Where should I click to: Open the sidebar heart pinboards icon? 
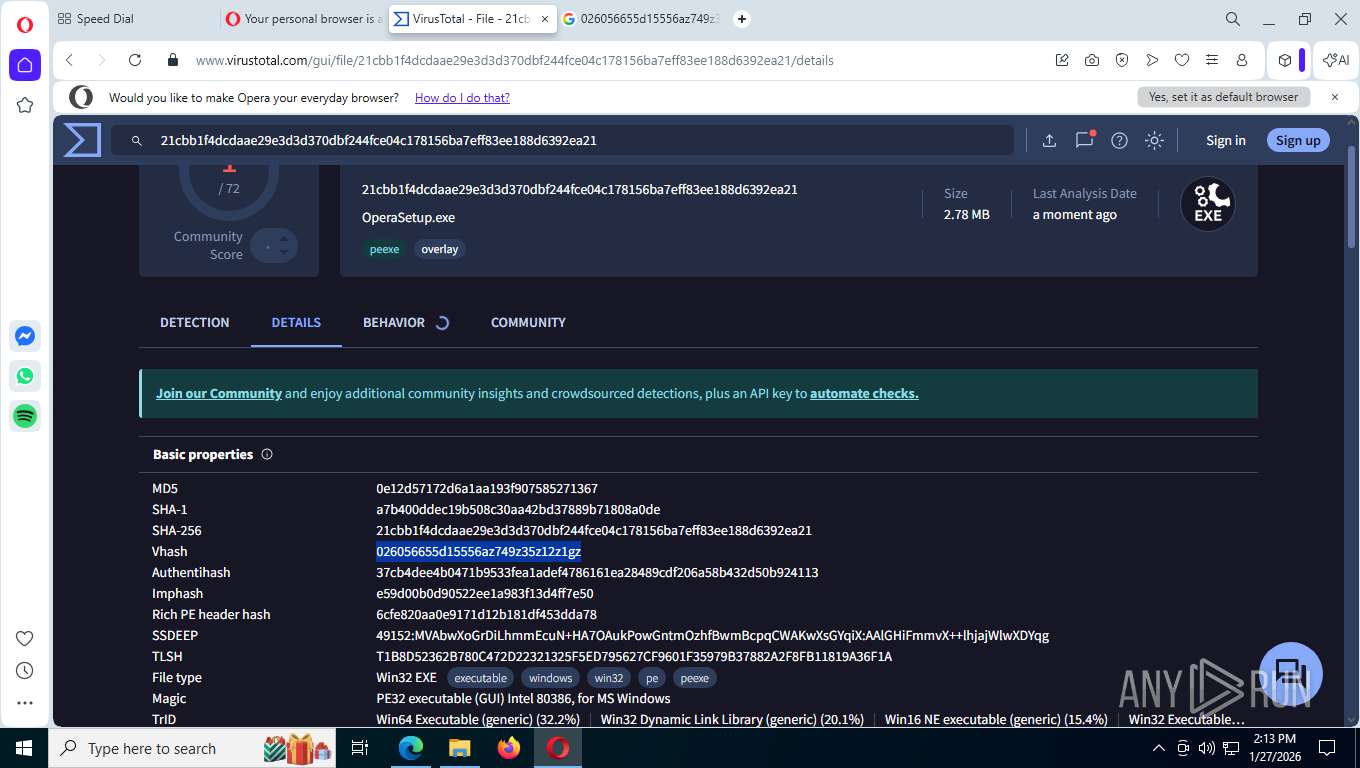click(x=25, y=638)
